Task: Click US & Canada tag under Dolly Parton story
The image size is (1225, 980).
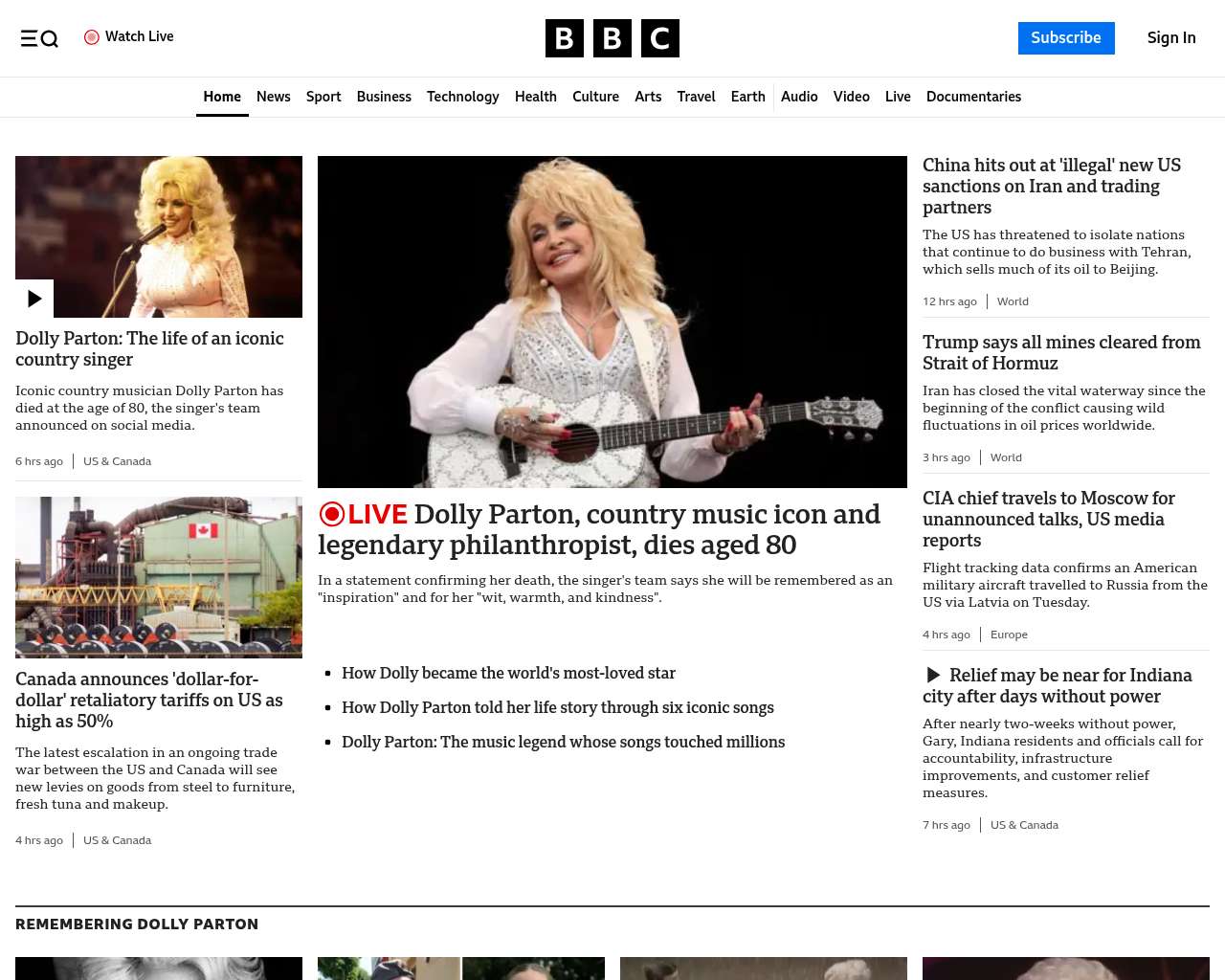Action: (x=117, y=461)
